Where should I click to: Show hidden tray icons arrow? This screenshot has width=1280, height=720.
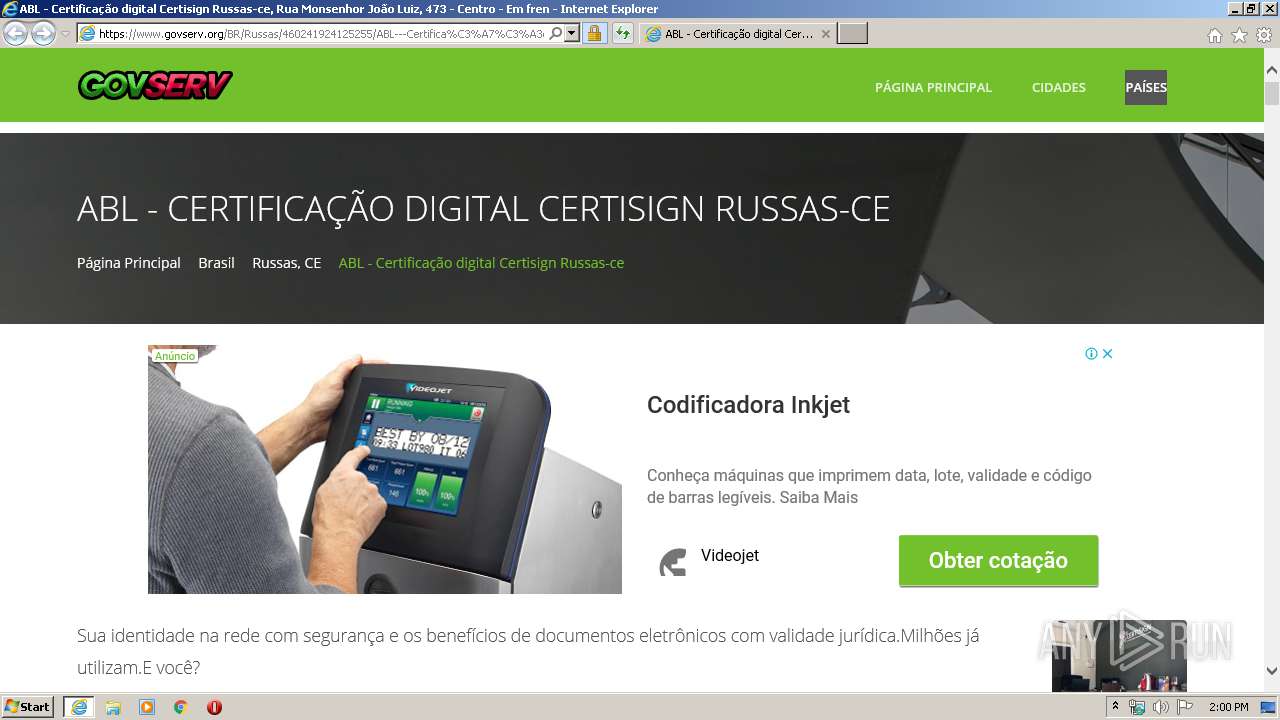[x=1115, y=707]
